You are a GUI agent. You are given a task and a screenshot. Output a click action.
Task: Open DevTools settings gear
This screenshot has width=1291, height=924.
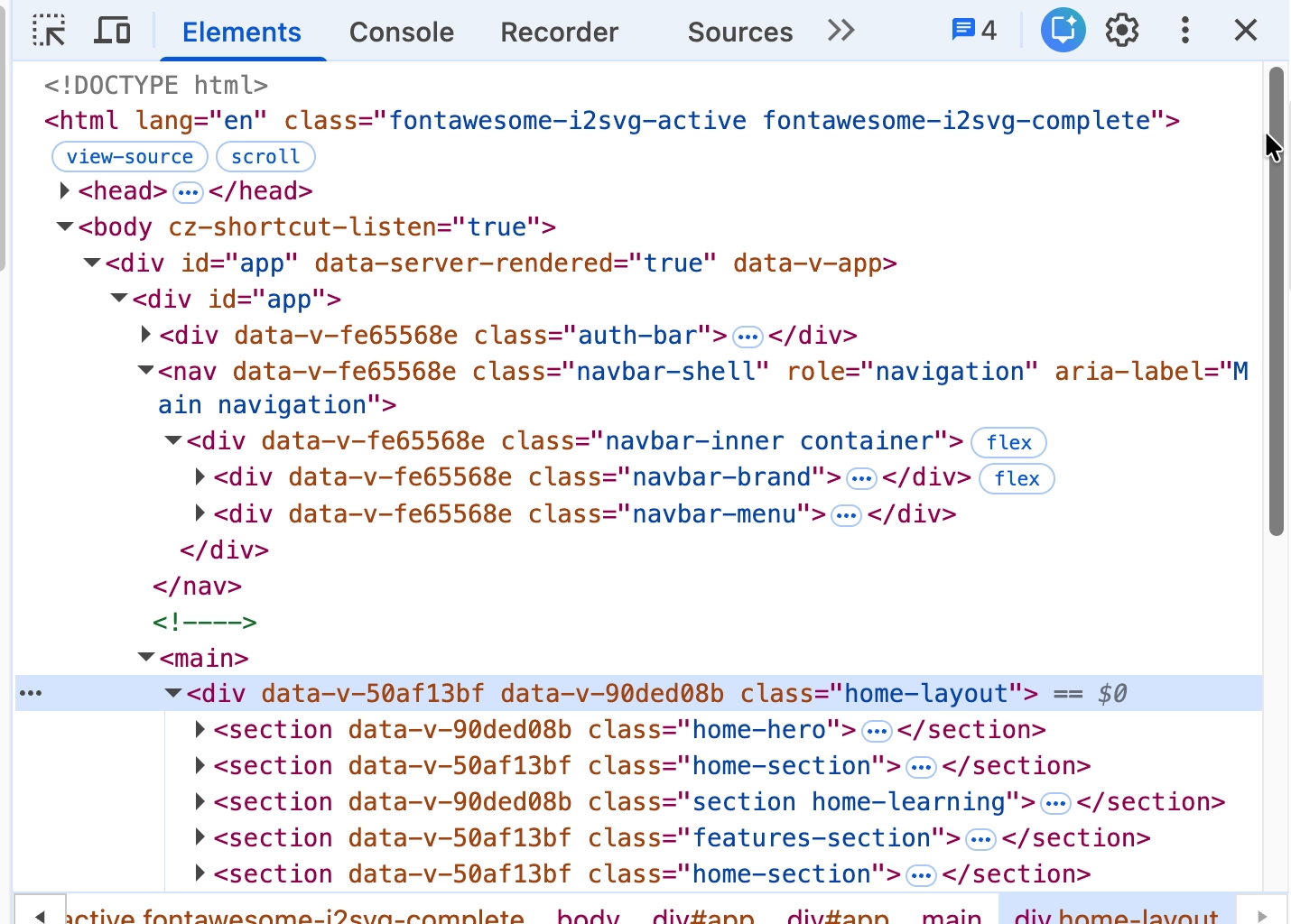click(1122, 31)
